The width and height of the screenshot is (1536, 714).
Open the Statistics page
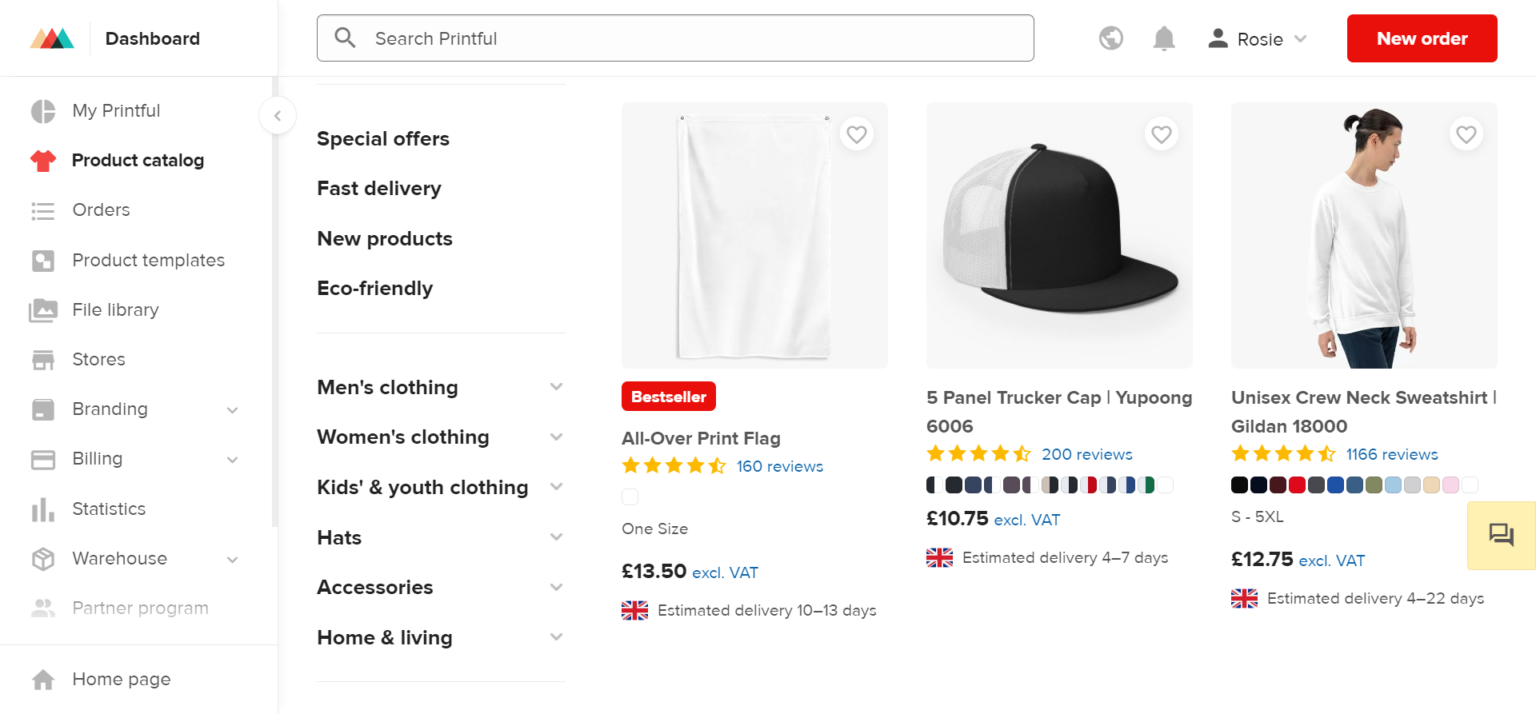tap(109, 508)
